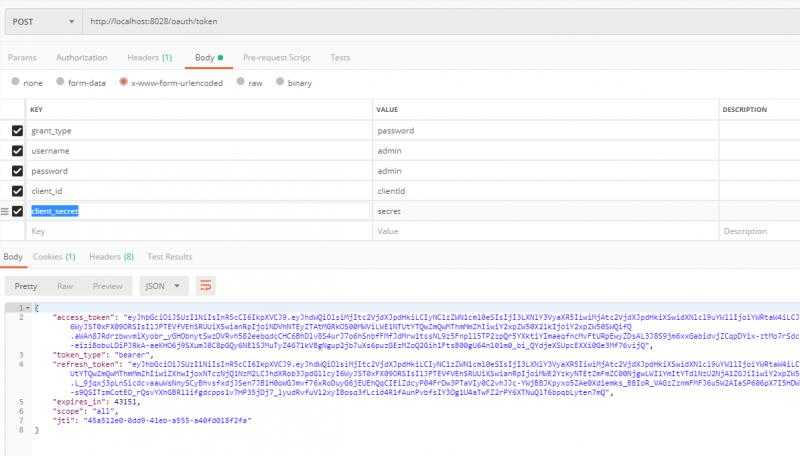This screenshot has width=800, height=456.
Task: Click the "token_type" line in response
Action: tap(103, 355)
